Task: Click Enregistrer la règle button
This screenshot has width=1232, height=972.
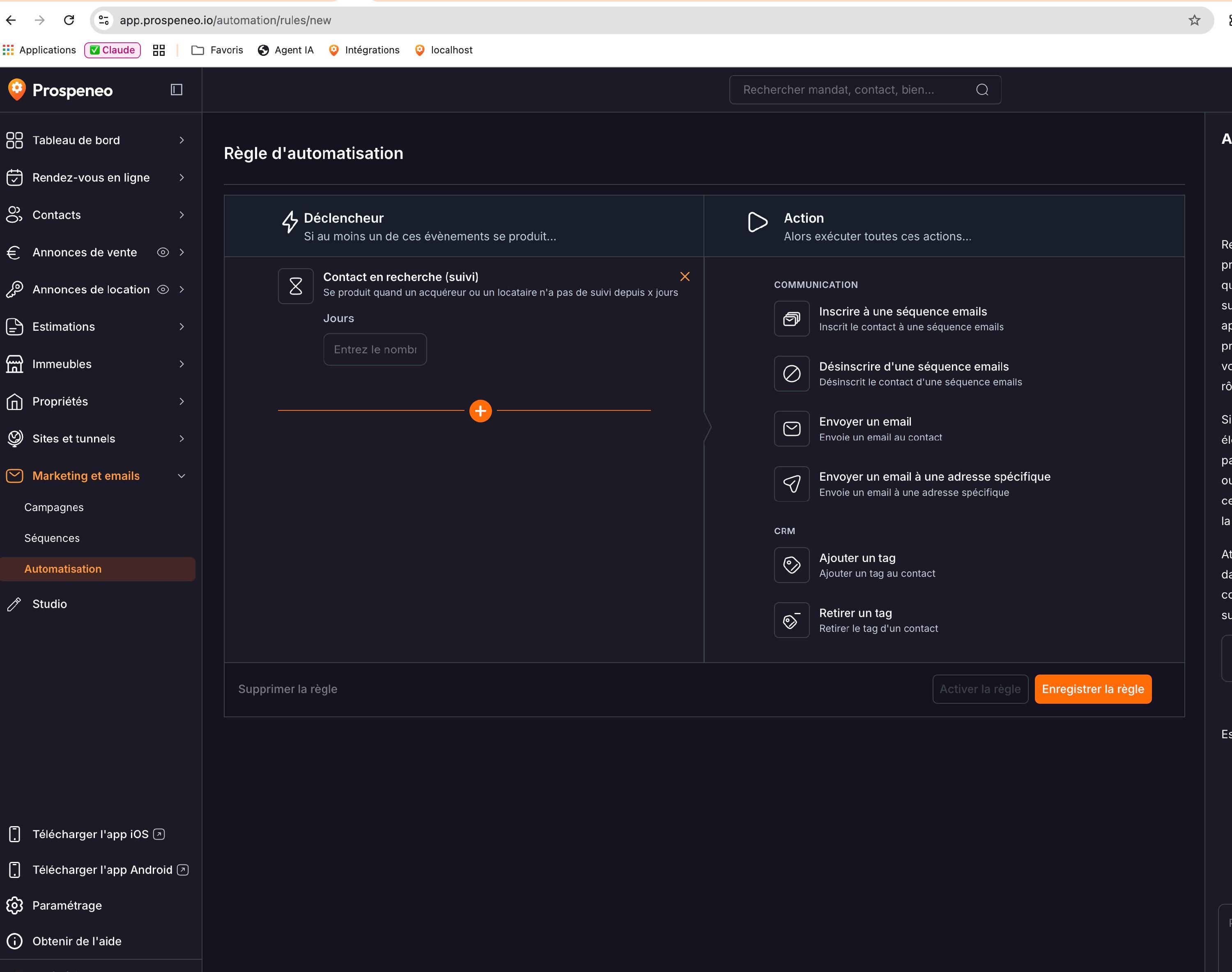Action: pyautogui.click(x=1093, y=689)
